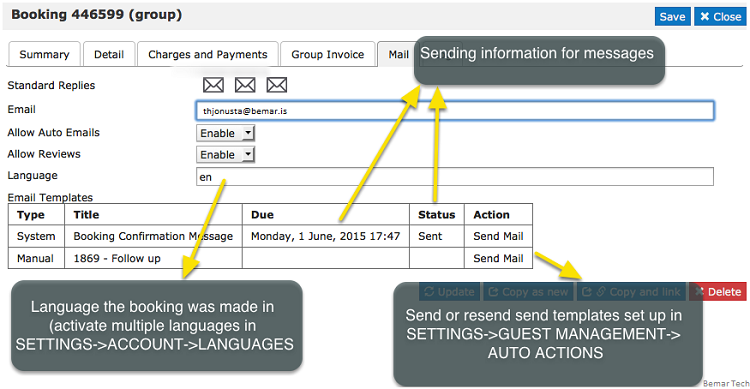Click the 'Standard Replies' label

pos(51,86)
